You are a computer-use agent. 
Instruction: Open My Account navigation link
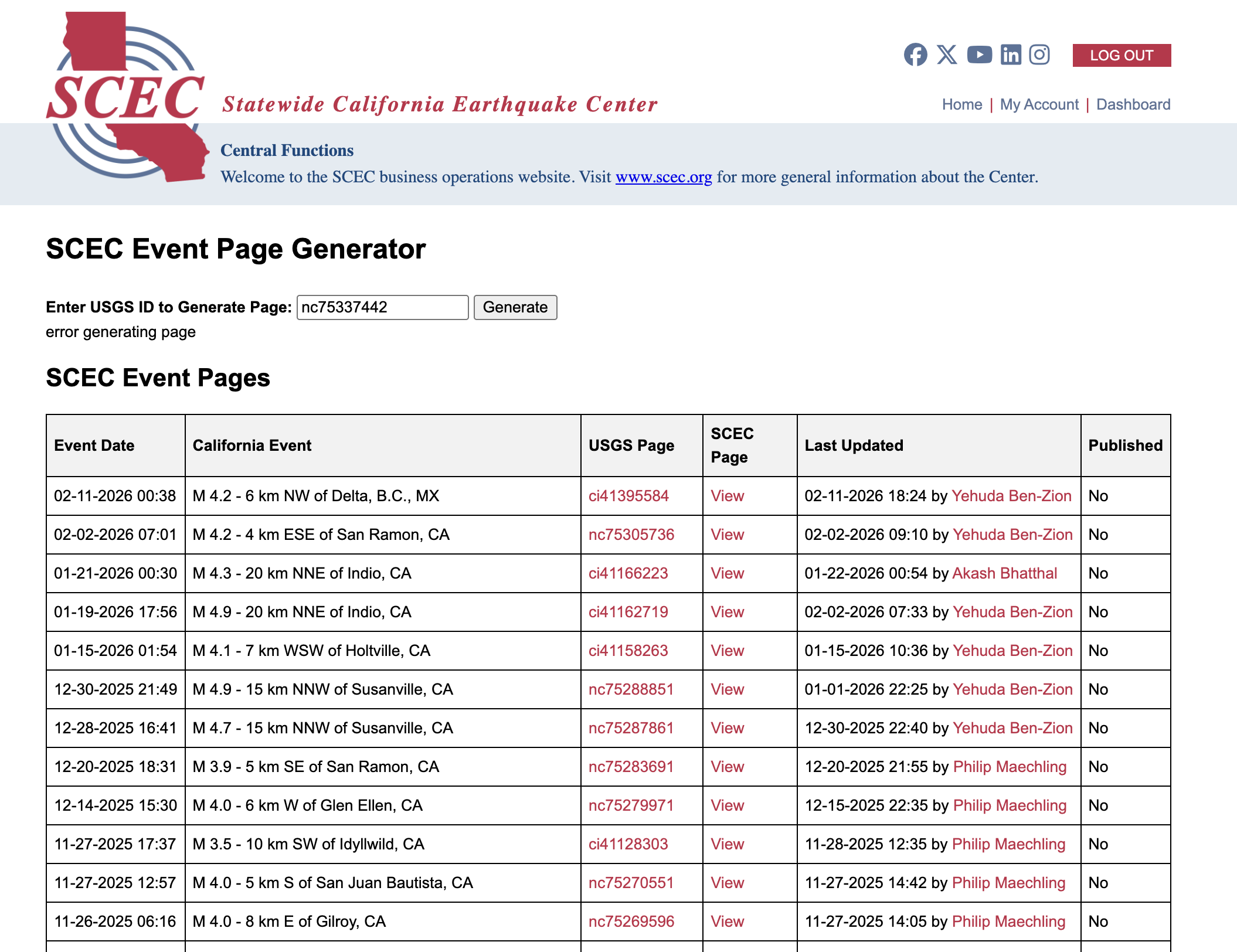[x=1039, y=104]
